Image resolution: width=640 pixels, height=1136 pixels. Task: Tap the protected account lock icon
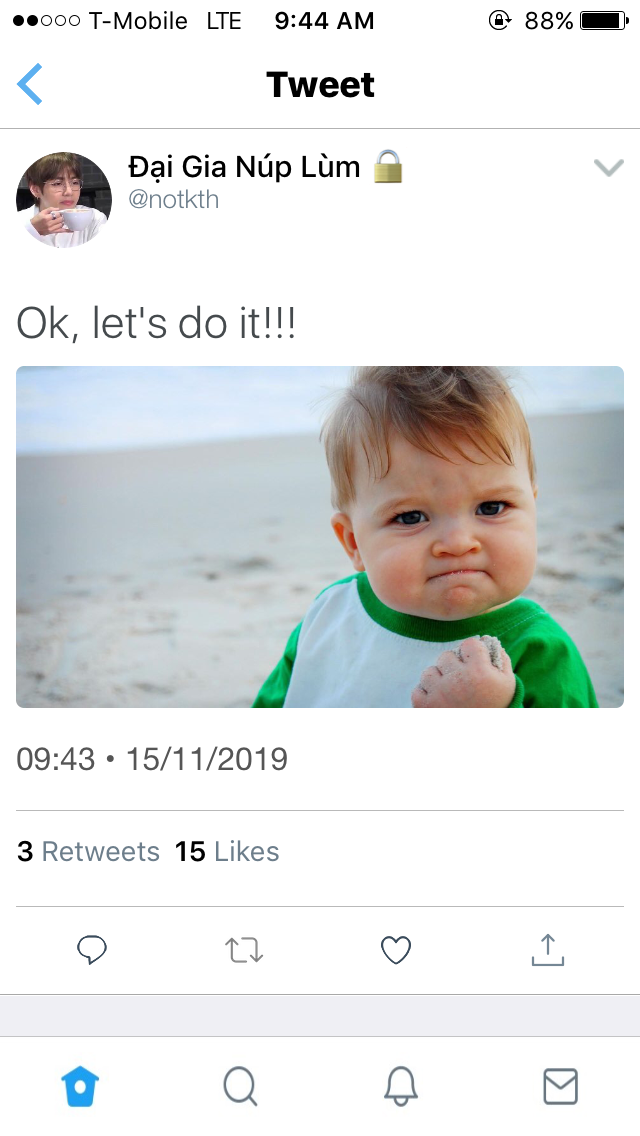[x=388, y=166]
